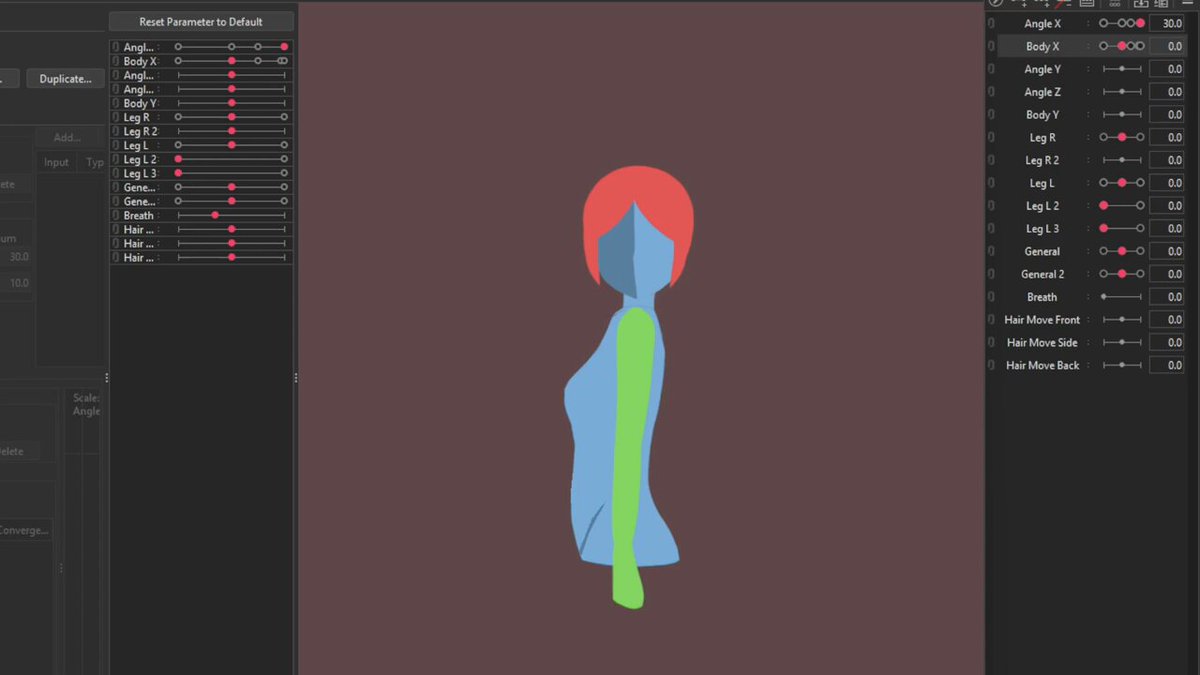Click the Duplicate... button

point(65,79)
